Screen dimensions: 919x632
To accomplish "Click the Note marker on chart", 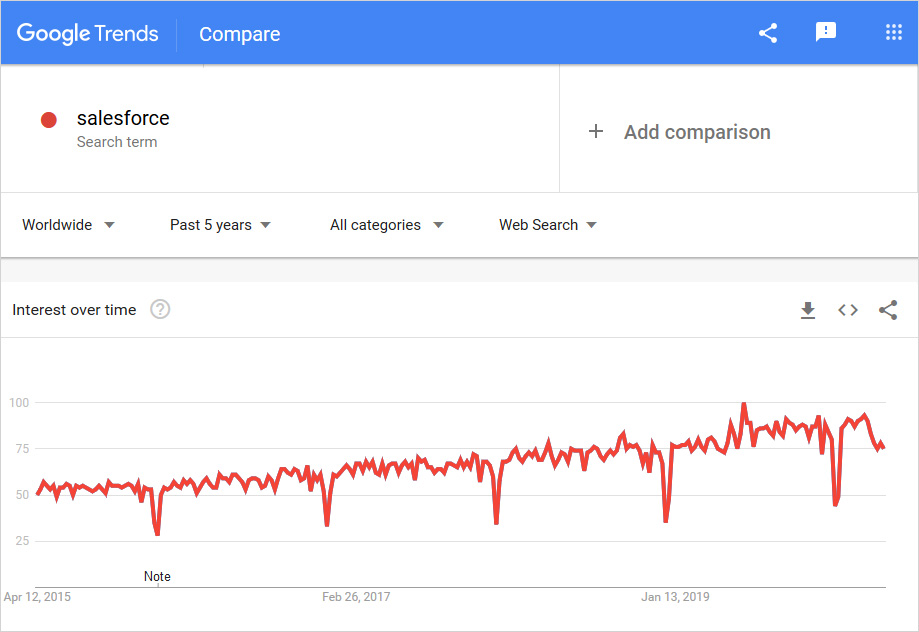I will pos(157,576).
